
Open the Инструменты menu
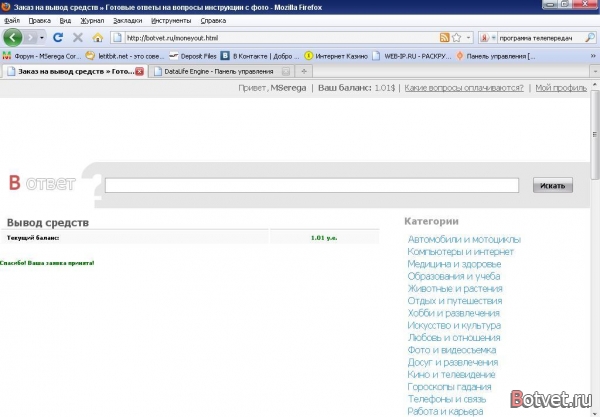click(x=171, y=21)
